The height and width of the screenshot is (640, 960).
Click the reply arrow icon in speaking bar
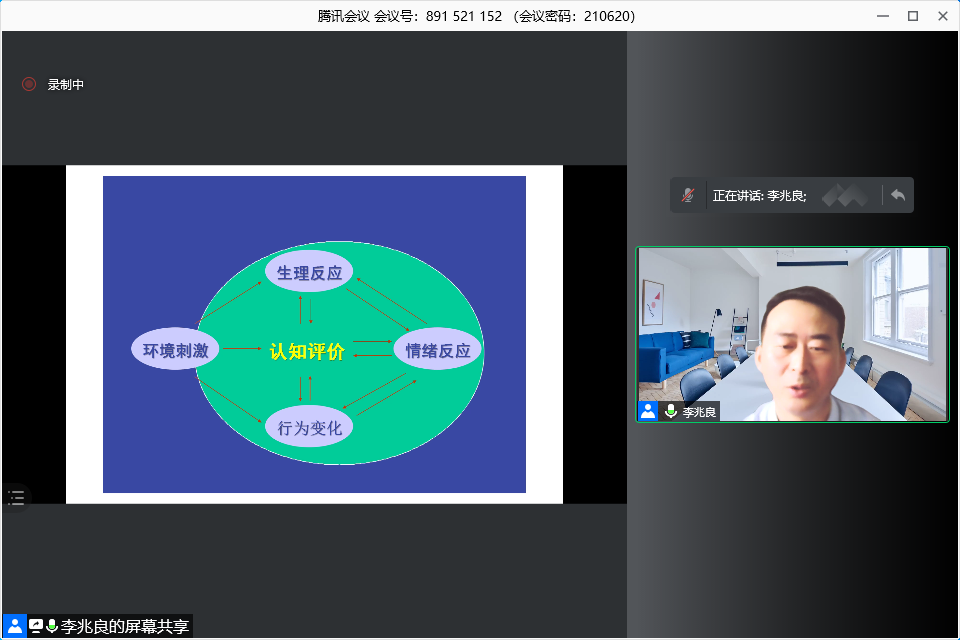pos(898,195)
